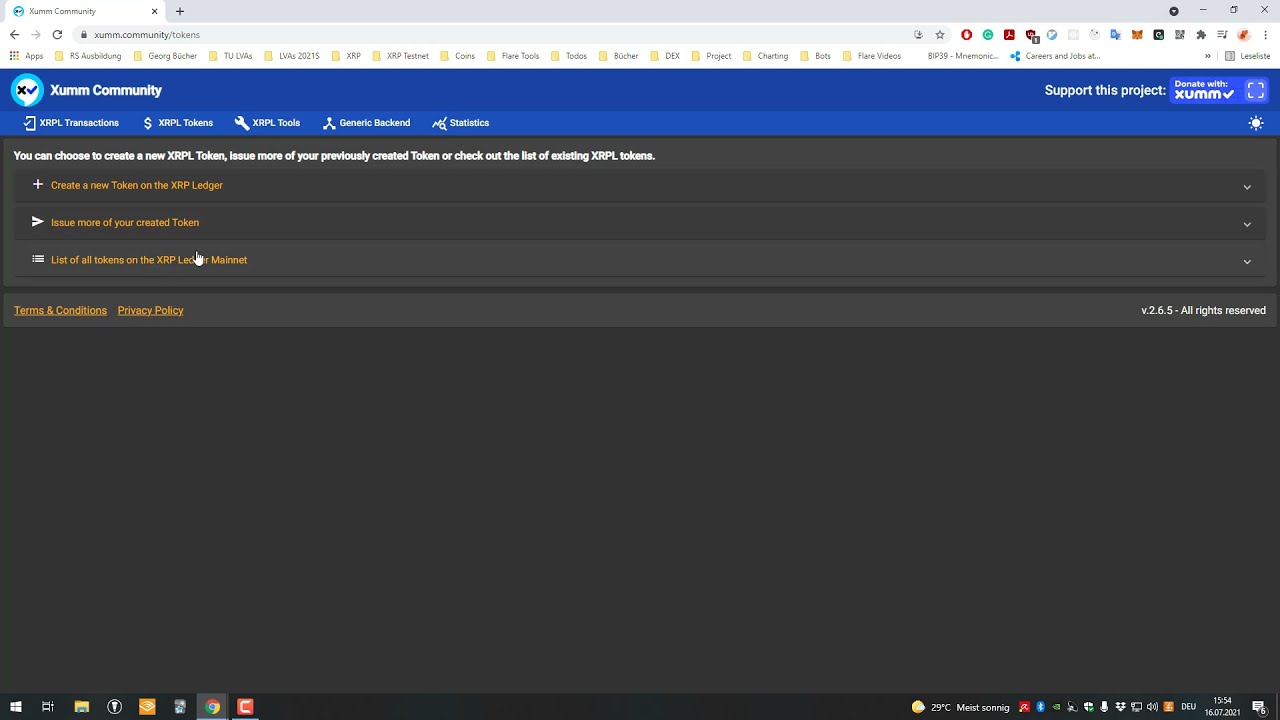Open the Donate with Xumm button
This screenshot has width=1280, height=720.
(1220, 90)
